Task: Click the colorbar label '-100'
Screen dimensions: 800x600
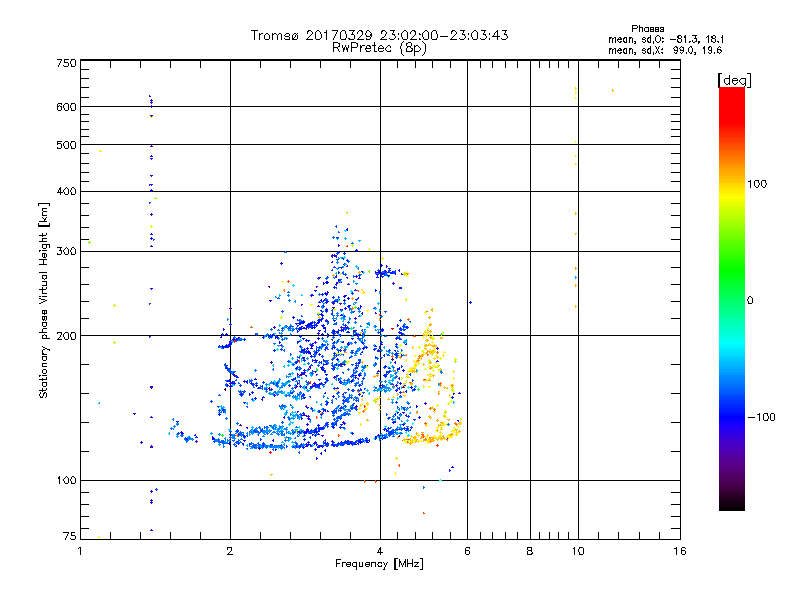Action: pyautogui.click(x=761, y=417)
